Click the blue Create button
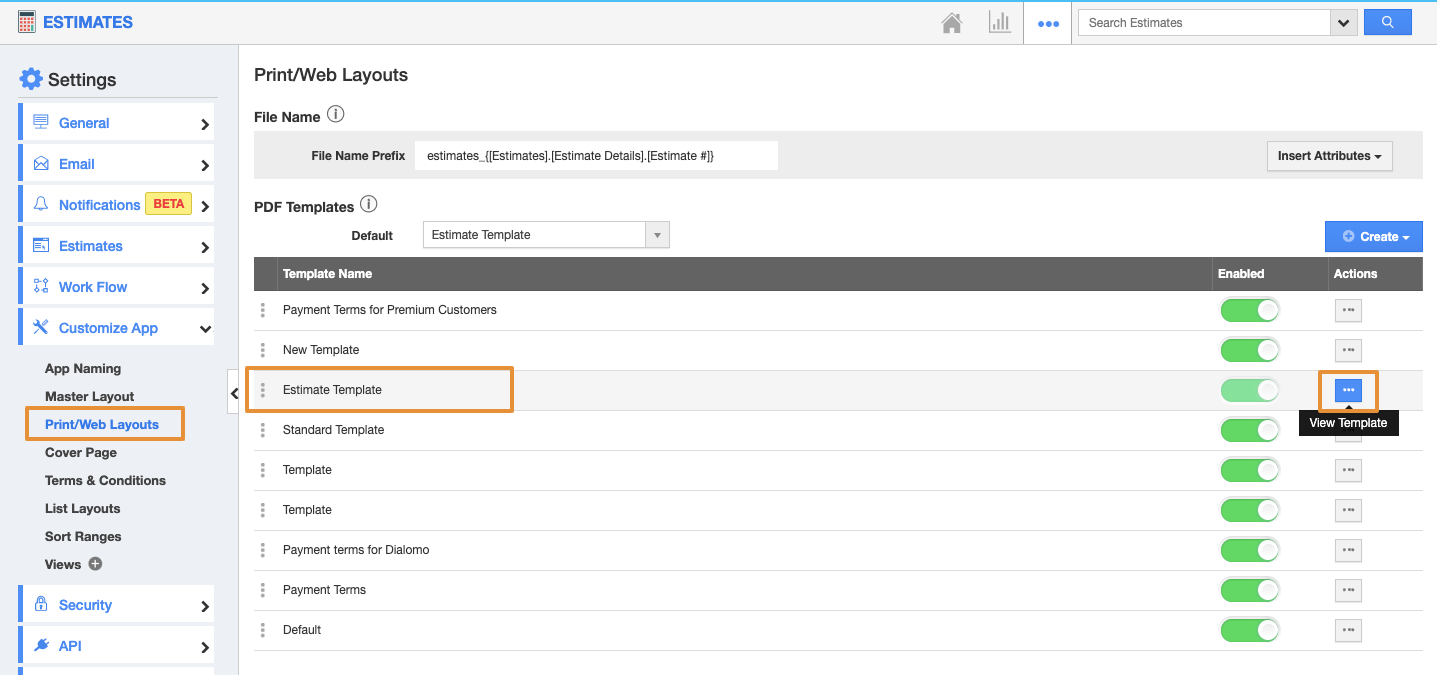 pyautogui.click(x=1373, y=237)
